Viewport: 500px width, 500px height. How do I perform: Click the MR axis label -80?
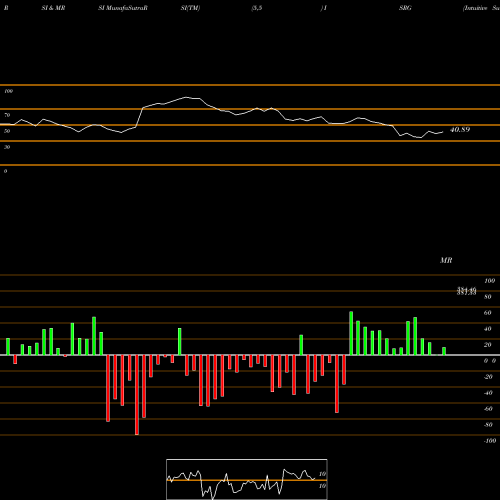pos(488,425)
